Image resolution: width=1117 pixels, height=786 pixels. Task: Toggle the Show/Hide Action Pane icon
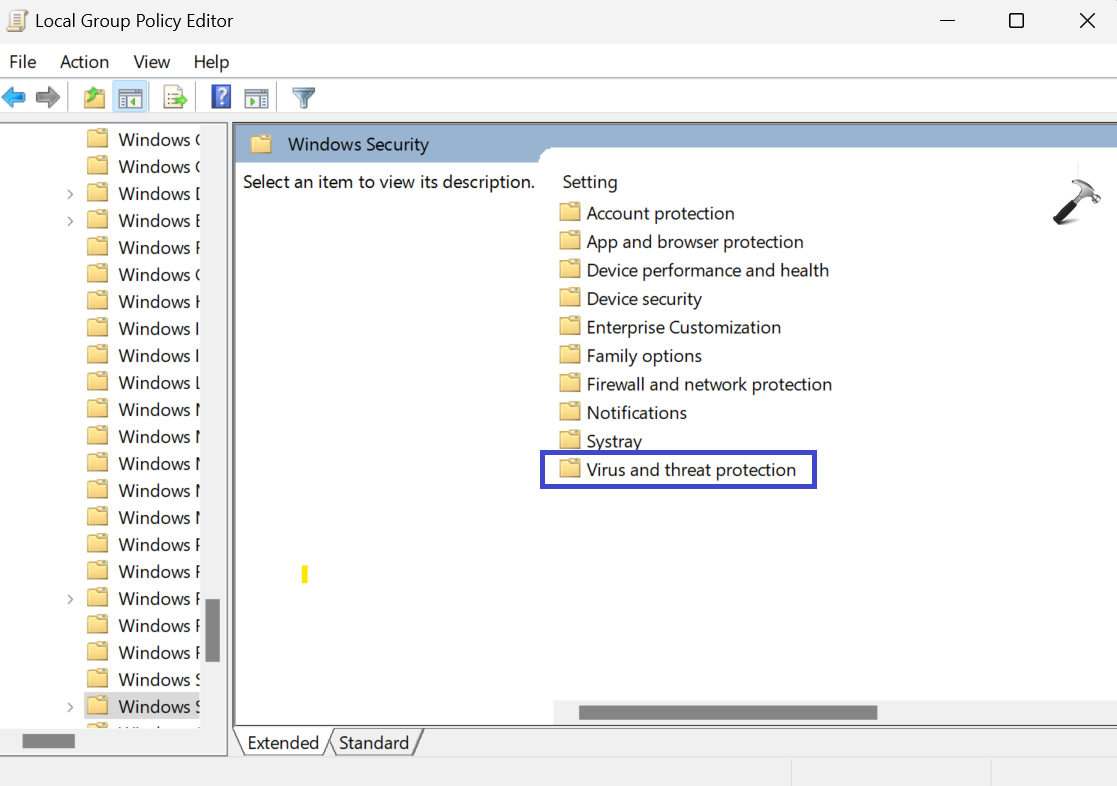[256, 98]
